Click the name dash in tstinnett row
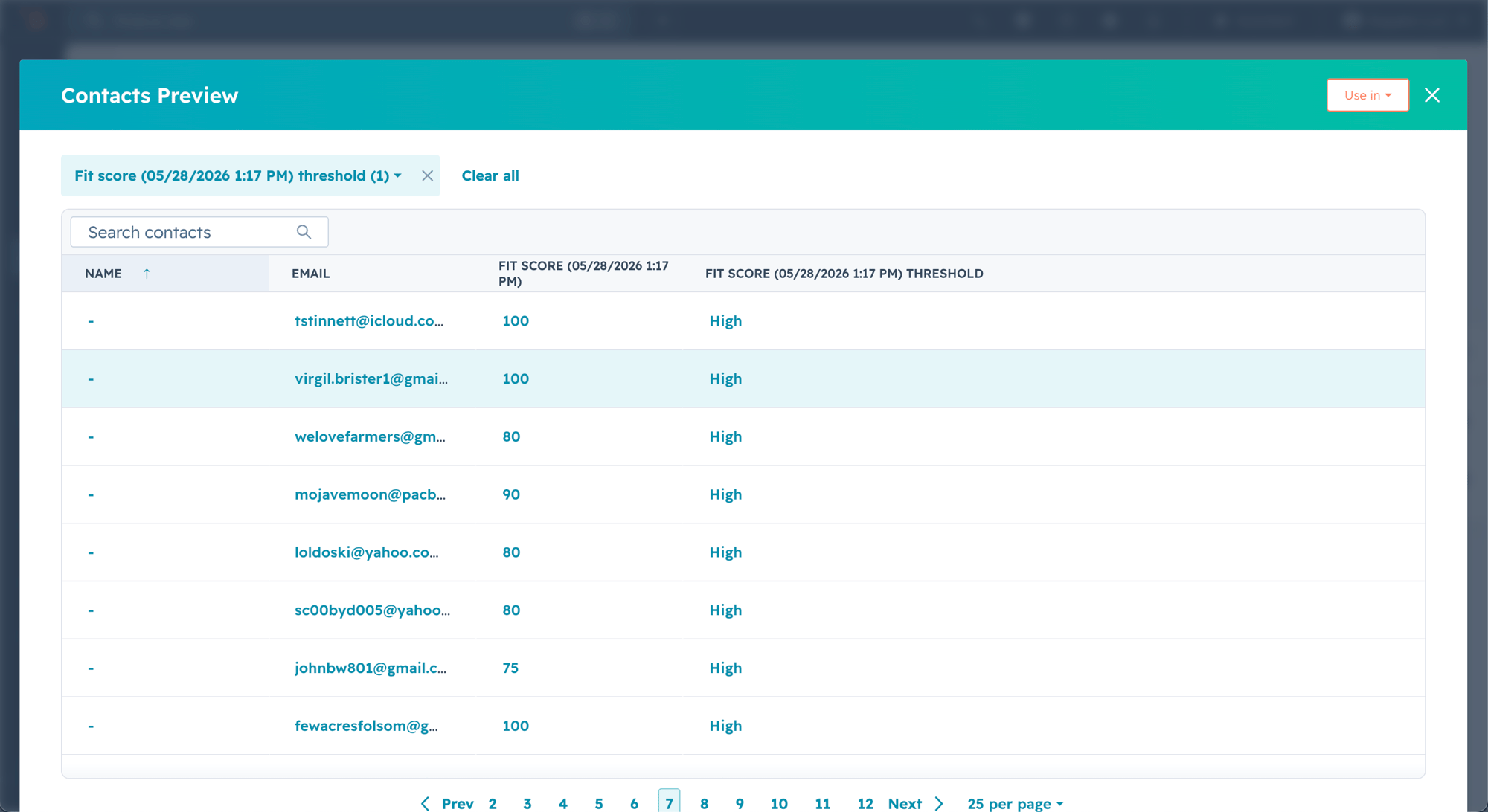The height and width of the screenshot is (812, 1488). tap(91, 321)
